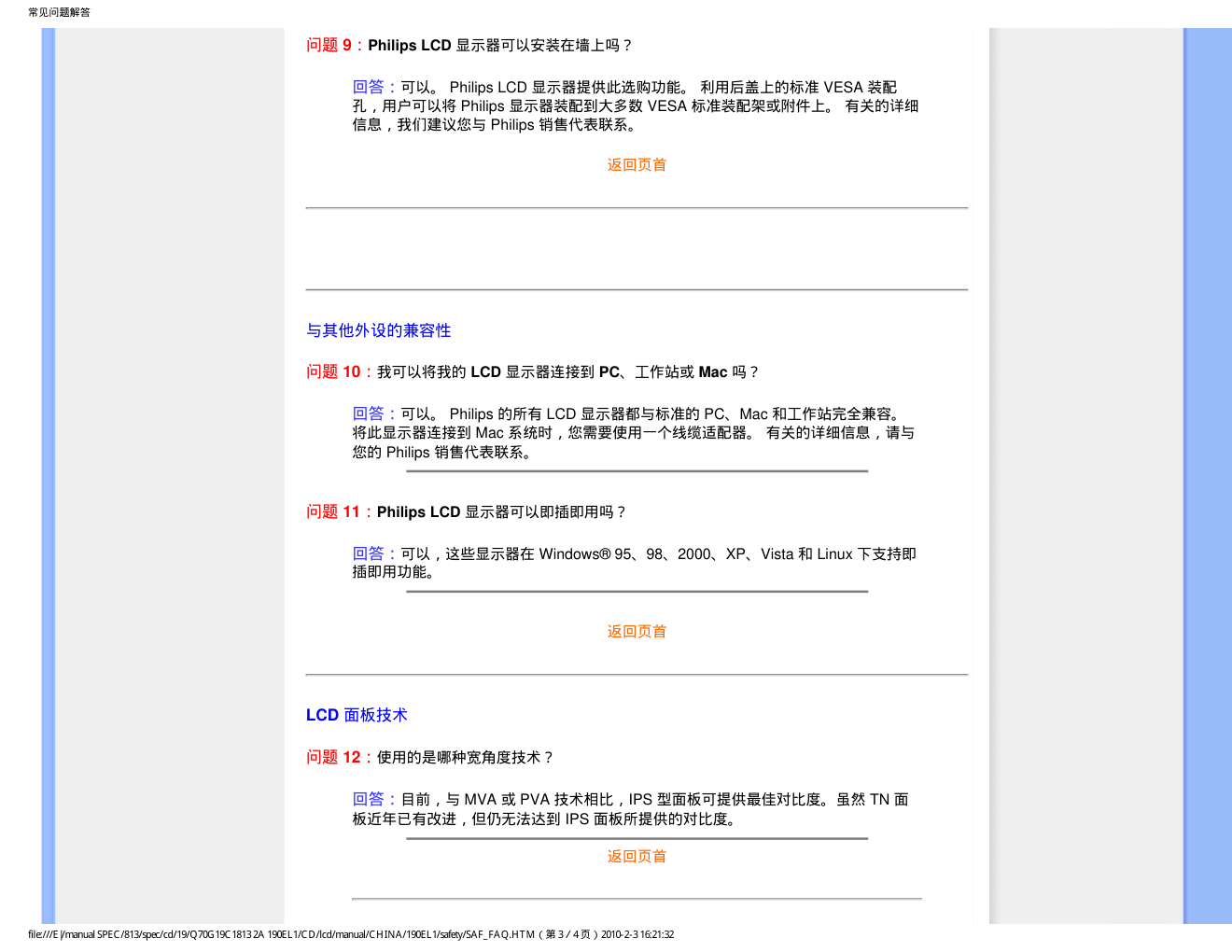The width and height of the screenshot is (1232, 952).
Task: Click the 常见问题解答 page header text
Action: click(59, 12)
